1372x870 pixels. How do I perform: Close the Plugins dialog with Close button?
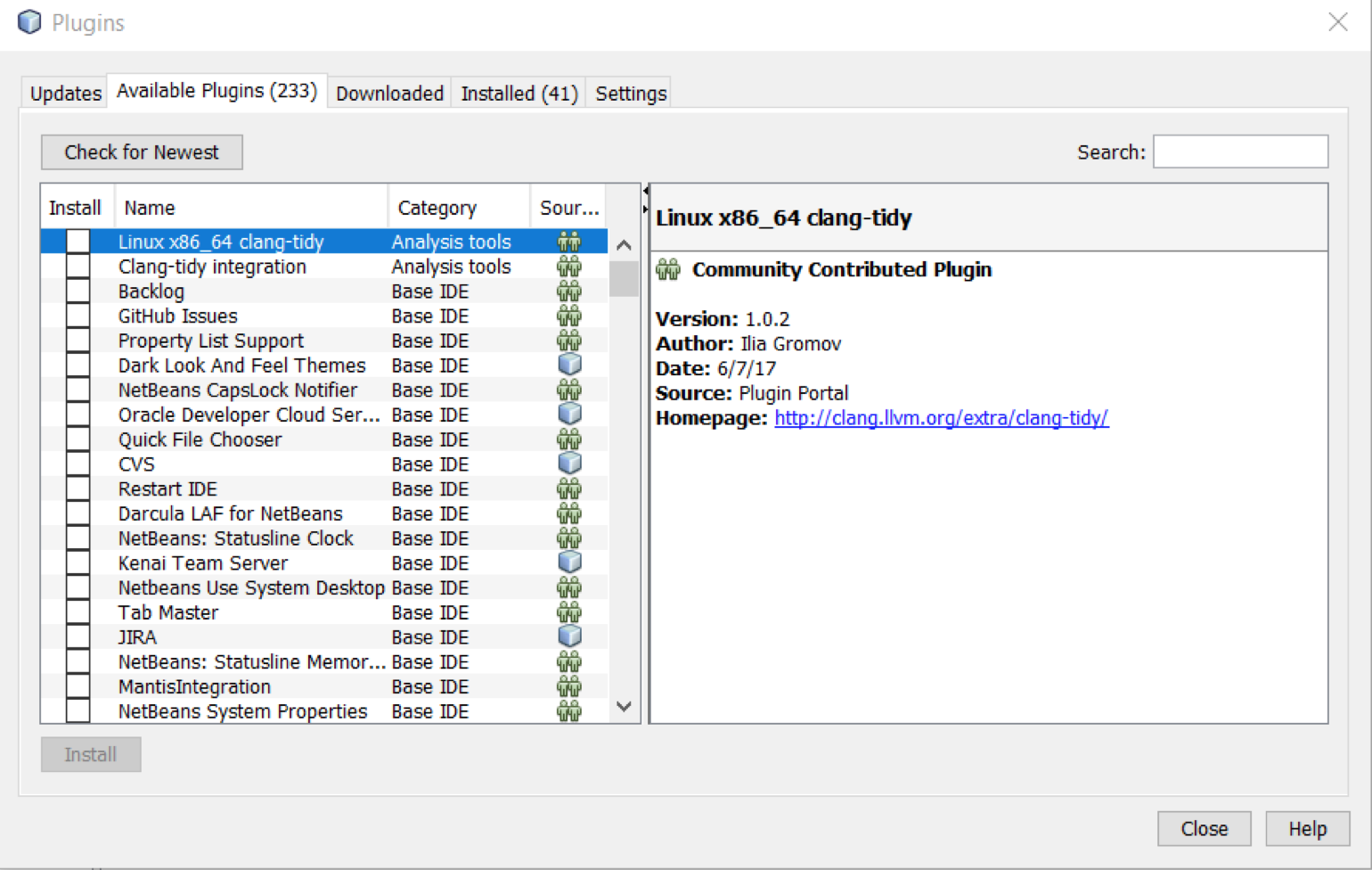tap(1205, 829)
